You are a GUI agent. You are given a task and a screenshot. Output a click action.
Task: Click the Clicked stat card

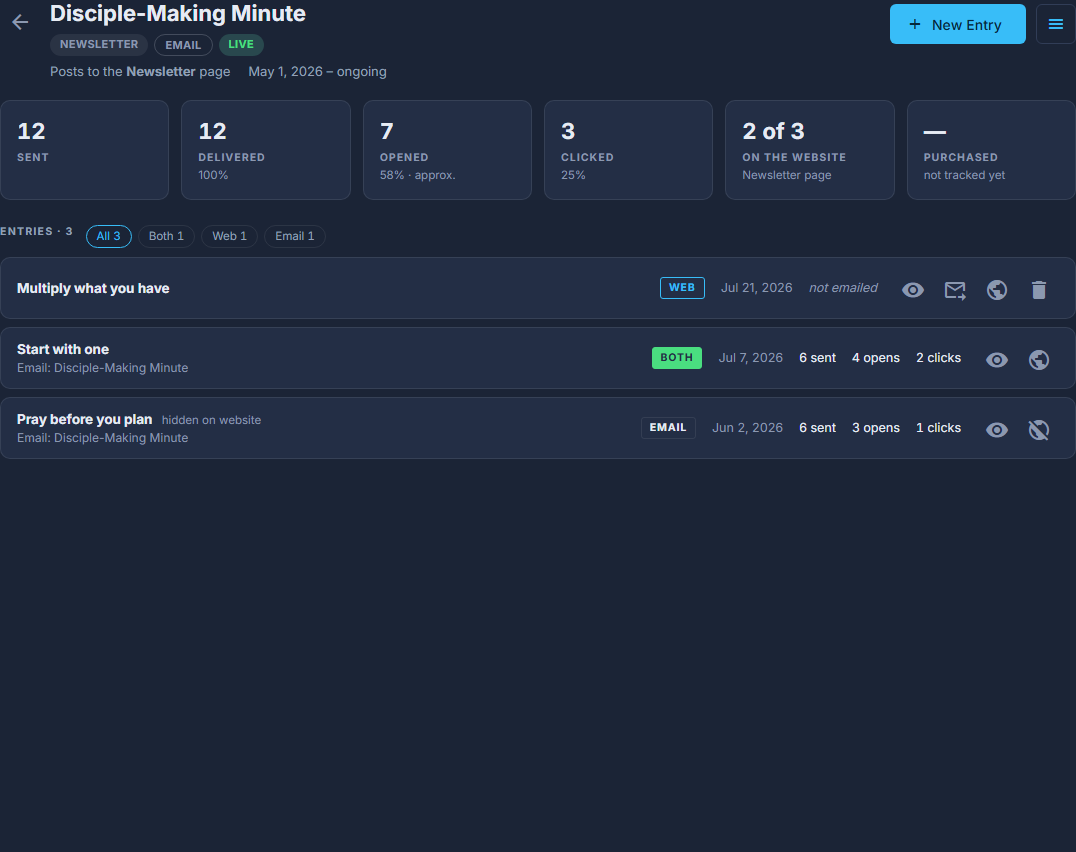(x=629, y=150)
